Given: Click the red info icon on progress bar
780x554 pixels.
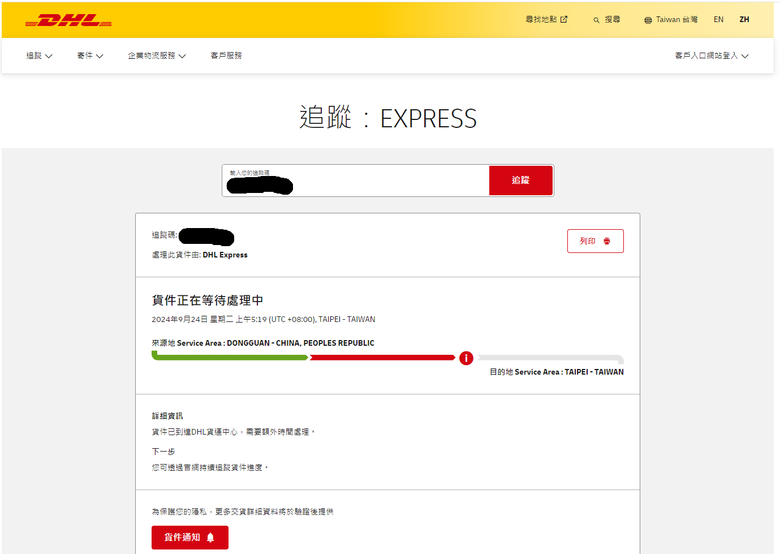Looking at the screenshot, I should pyautogui.click(x=466, y=358).
